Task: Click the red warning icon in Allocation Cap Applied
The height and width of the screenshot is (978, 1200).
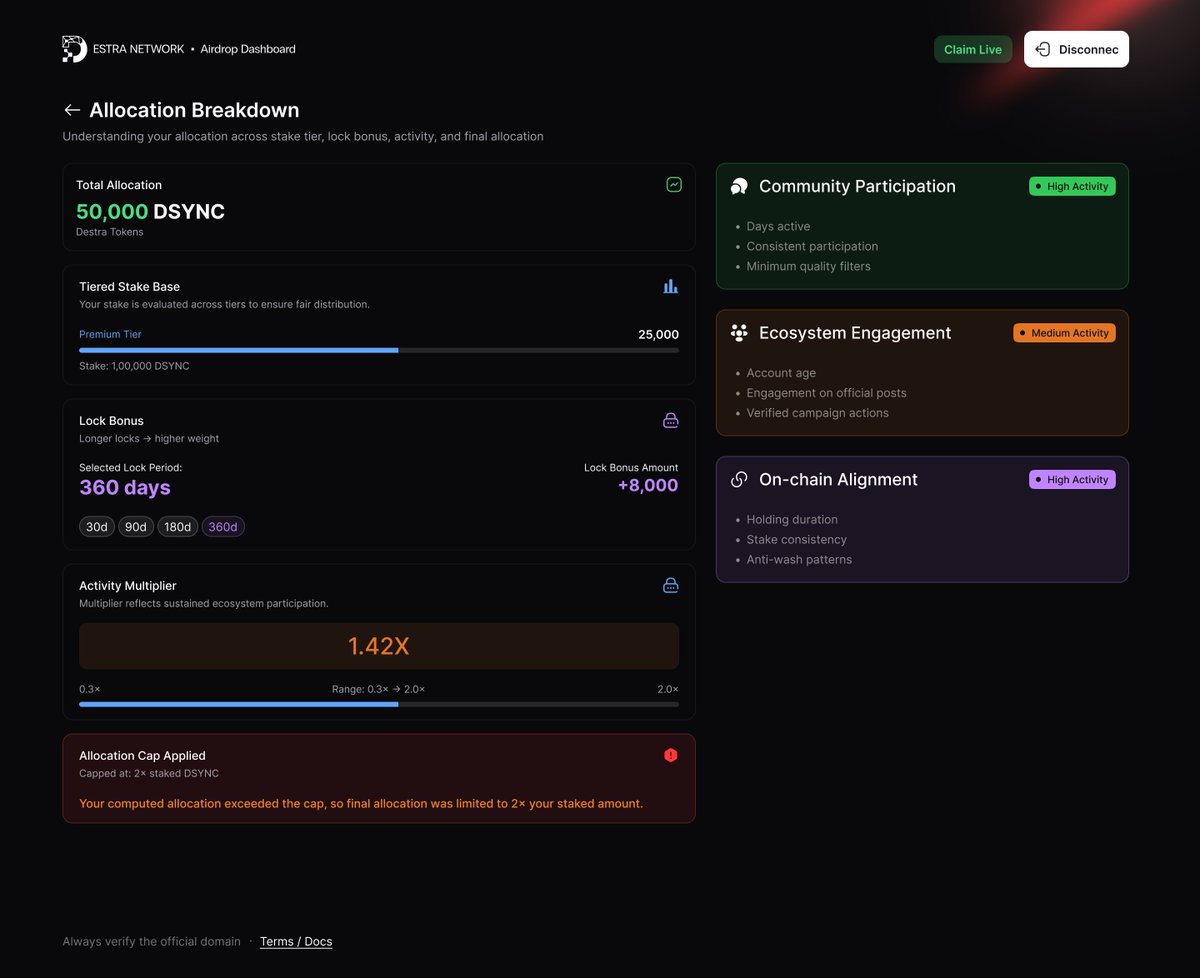Action: (x=671, y=755)
